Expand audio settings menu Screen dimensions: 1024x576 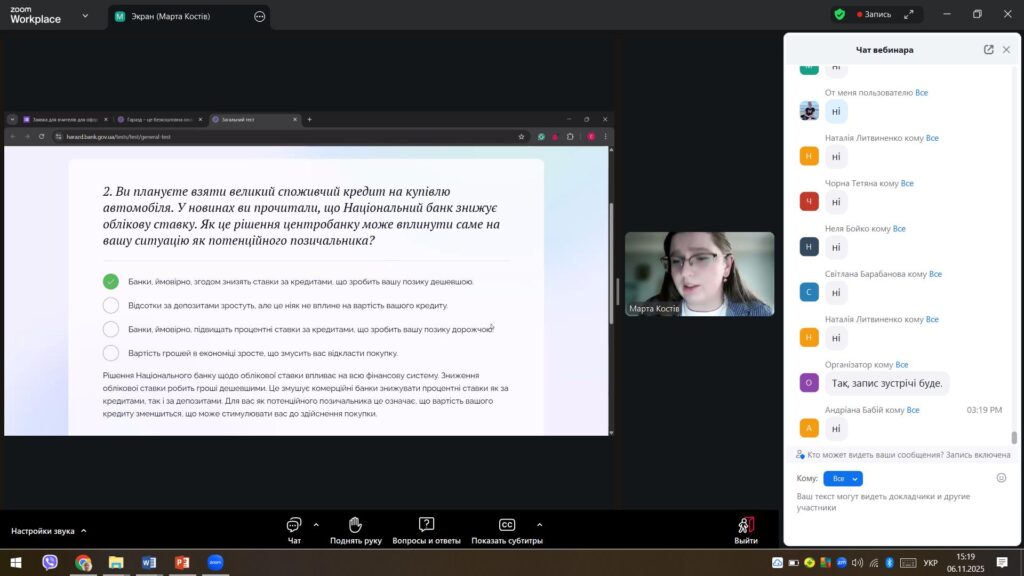coord(83,531)
